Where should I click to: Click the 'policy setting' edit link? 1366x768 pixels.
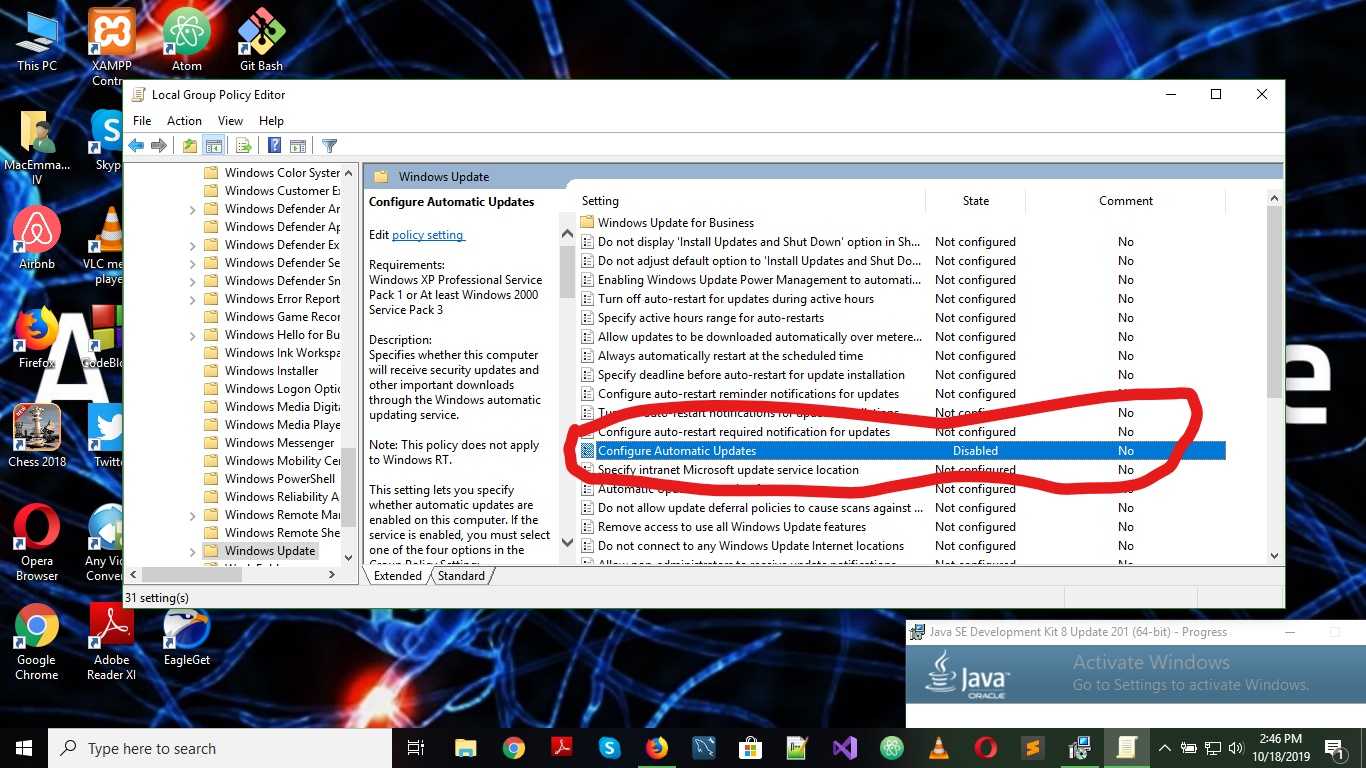[x=428, y=235]
